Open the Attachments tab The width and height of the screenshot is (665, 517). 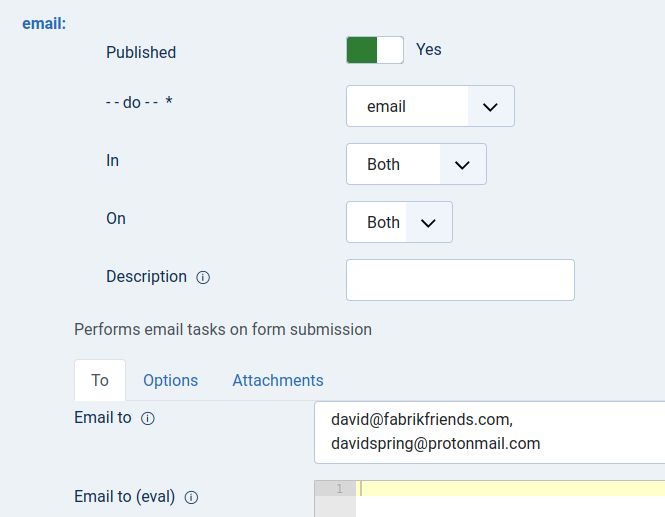click(x=278, y=380)
